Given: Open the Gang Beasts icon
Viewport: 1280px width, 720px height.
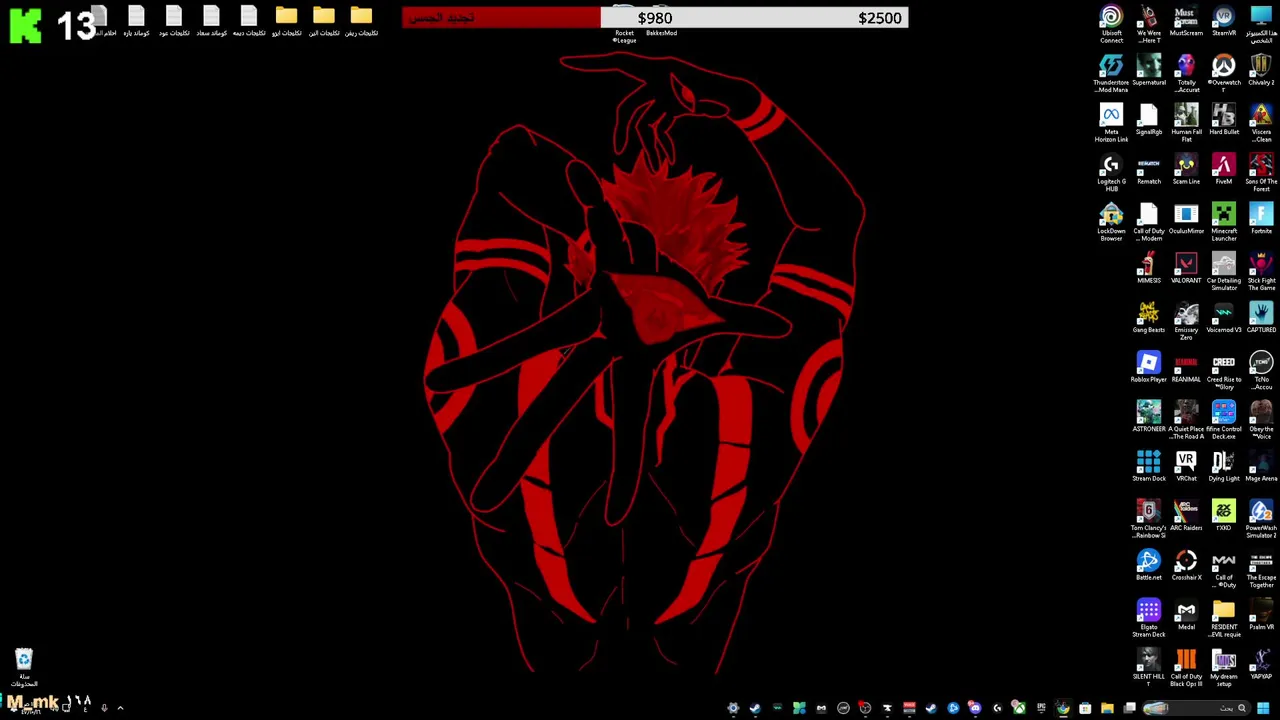Looking at the screenshot, I should (x=1148, y=319).
